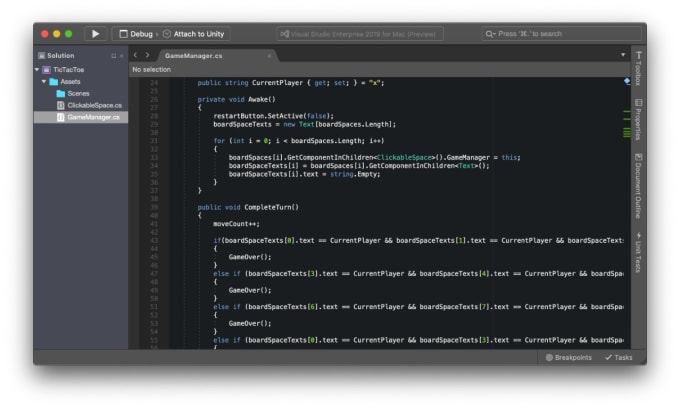Collapse the Assets folder node
680x409 pixels.
[x=44, y=82]
